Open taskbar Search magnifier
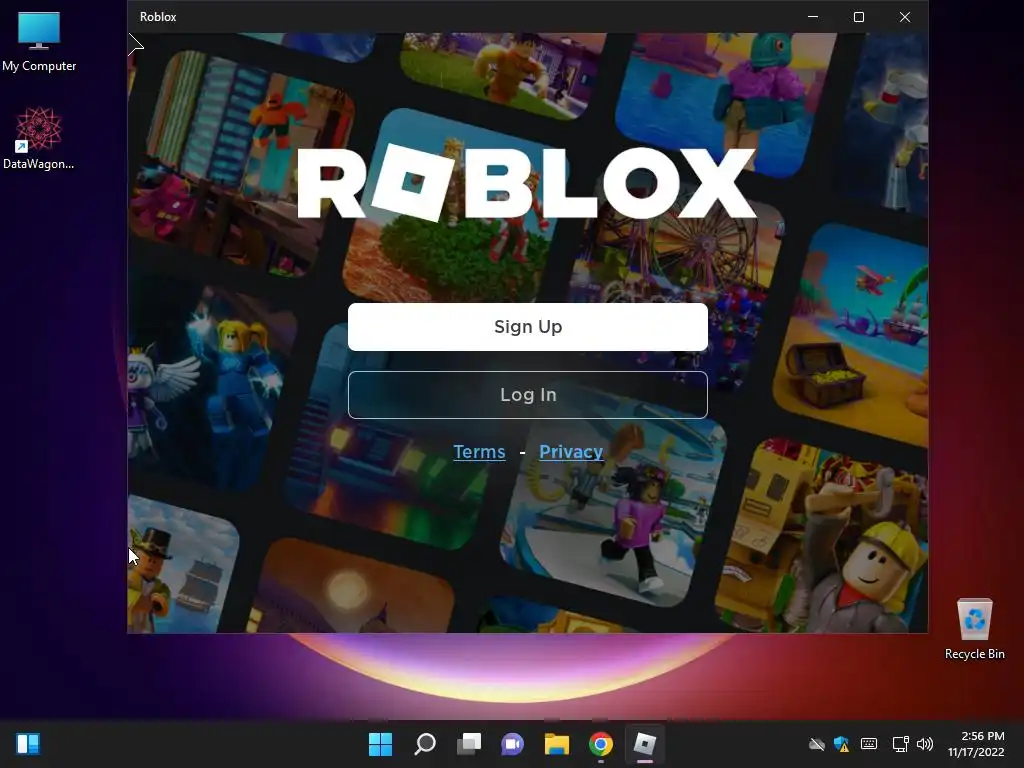Screen dimensions: 1024x768 tap(424, 744)
